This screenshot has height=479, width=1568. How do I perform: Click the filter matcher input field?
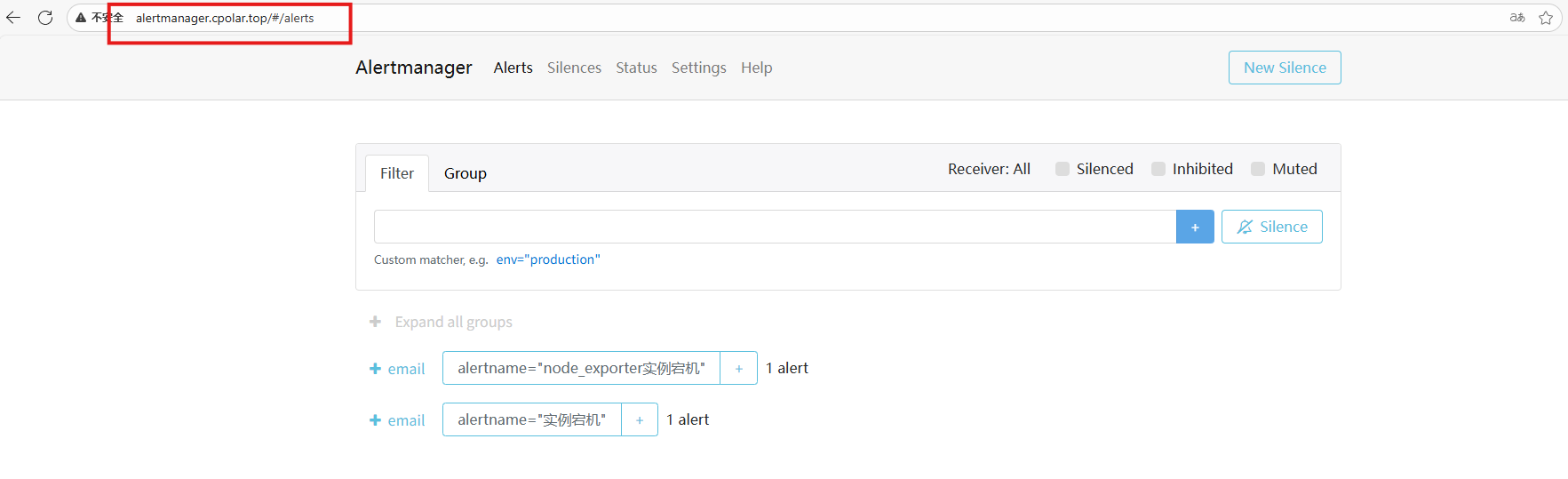pos(775,227)
